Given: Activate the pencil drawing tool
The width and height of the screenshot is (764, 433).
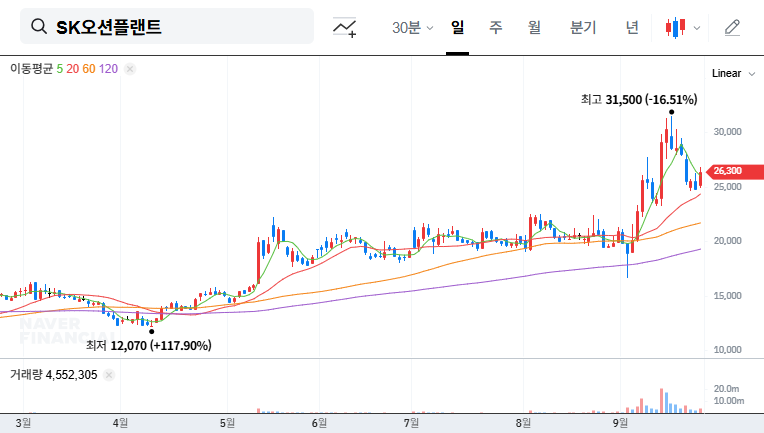Looking at the screenshot, I should click(x=732, y=28).
